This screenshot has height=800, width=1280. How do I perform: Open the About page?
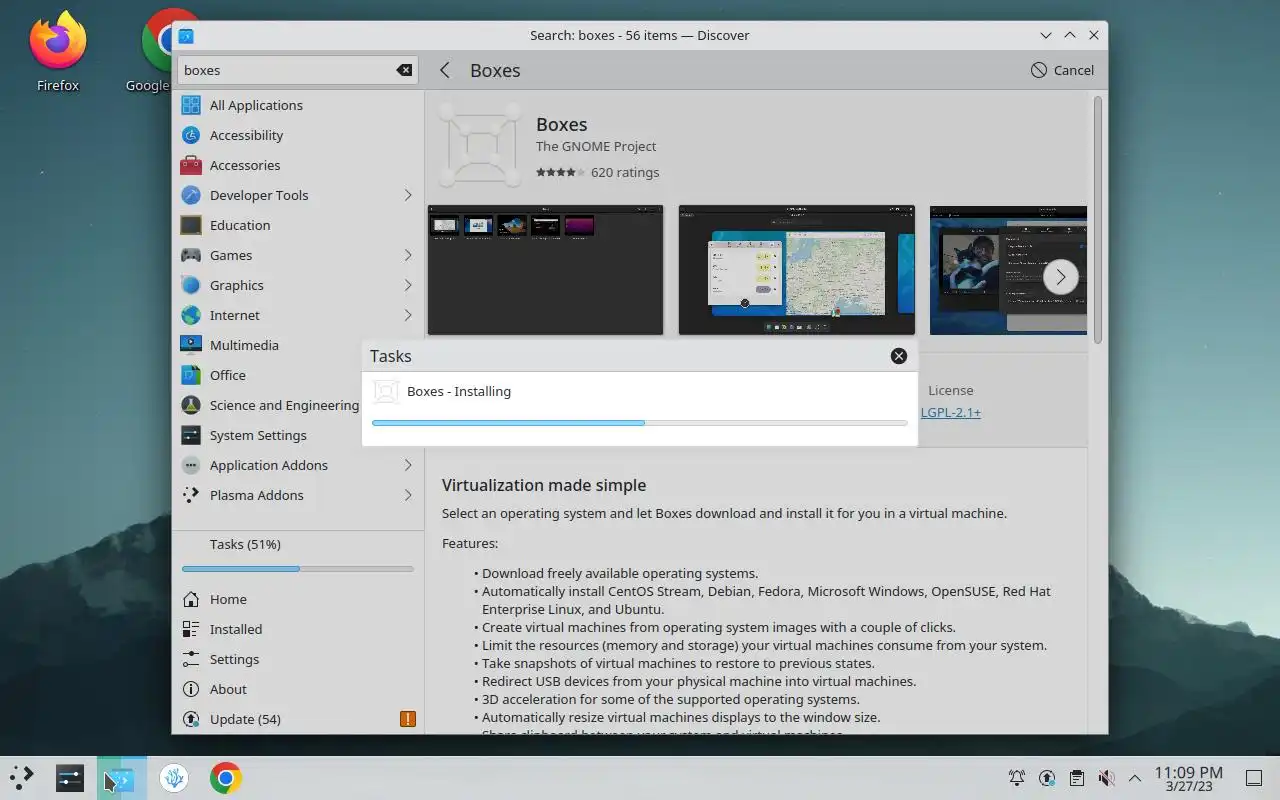coord(298,689)
